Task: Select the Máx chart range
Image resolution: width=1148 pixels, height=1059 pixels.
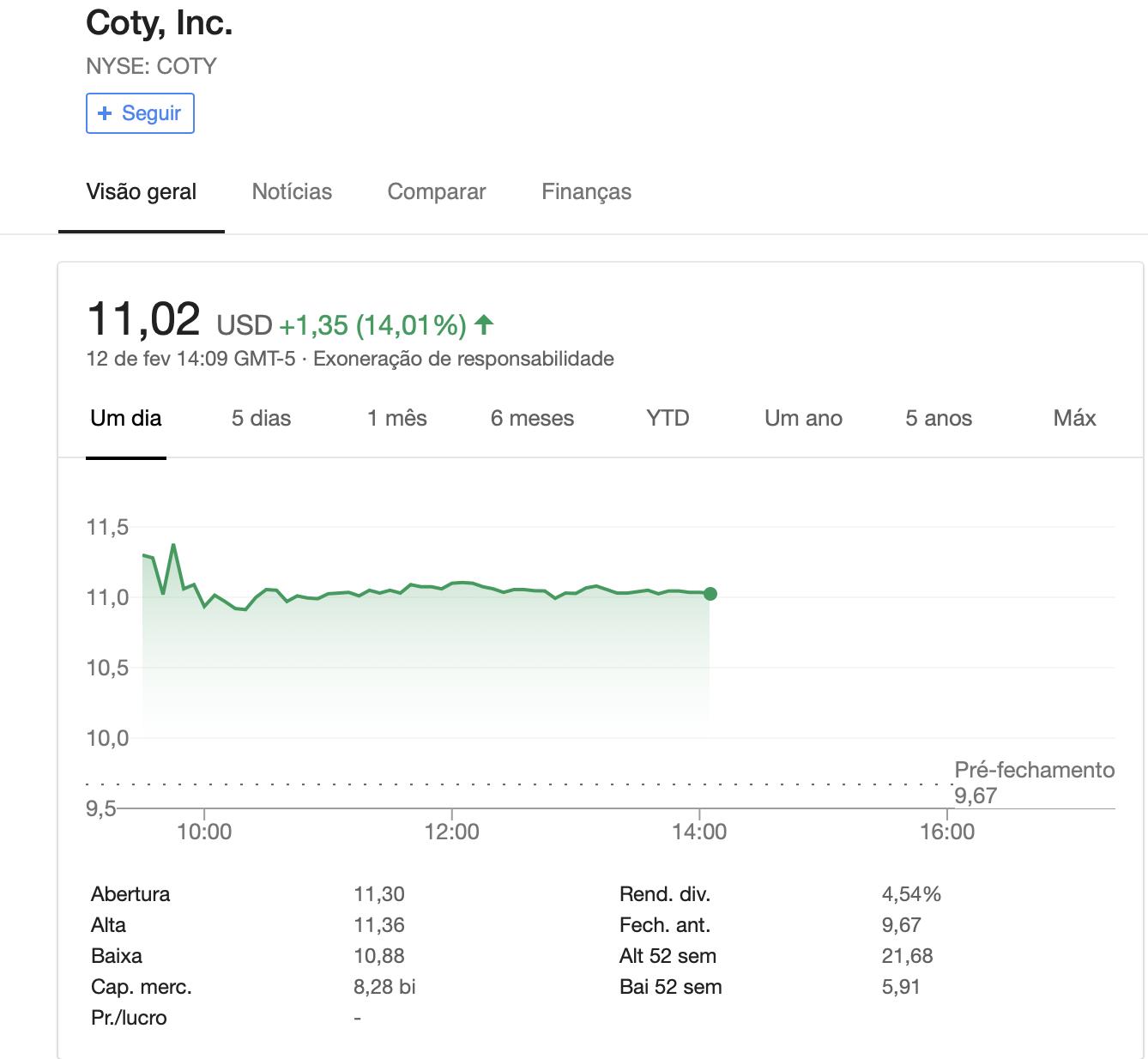Action: coord(1074,418)
